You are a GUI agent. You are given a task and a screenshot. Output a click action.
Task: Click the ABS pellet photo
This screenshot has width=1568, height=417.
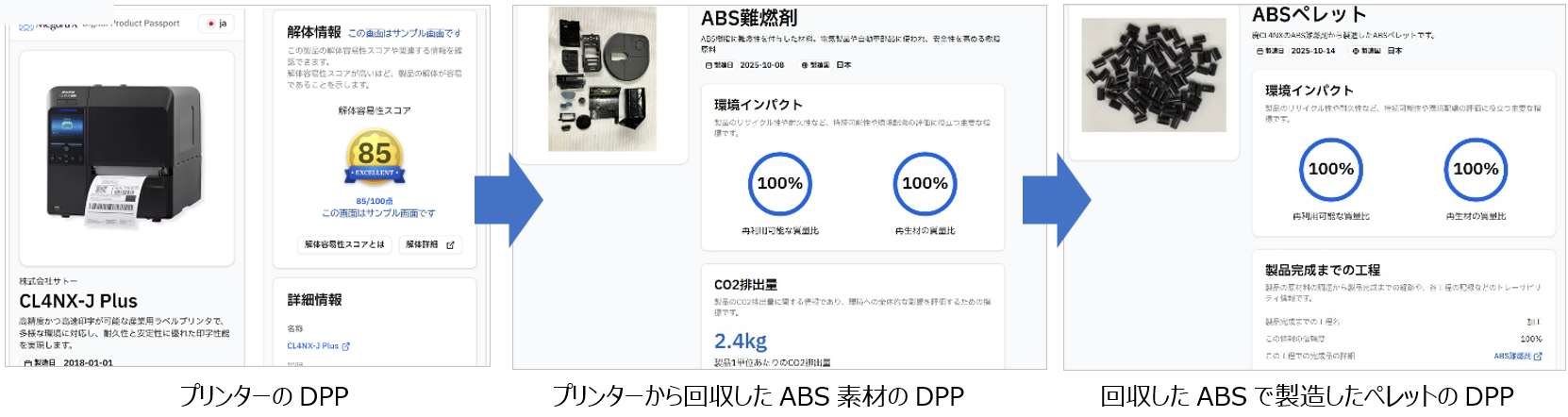(1153, 75)
